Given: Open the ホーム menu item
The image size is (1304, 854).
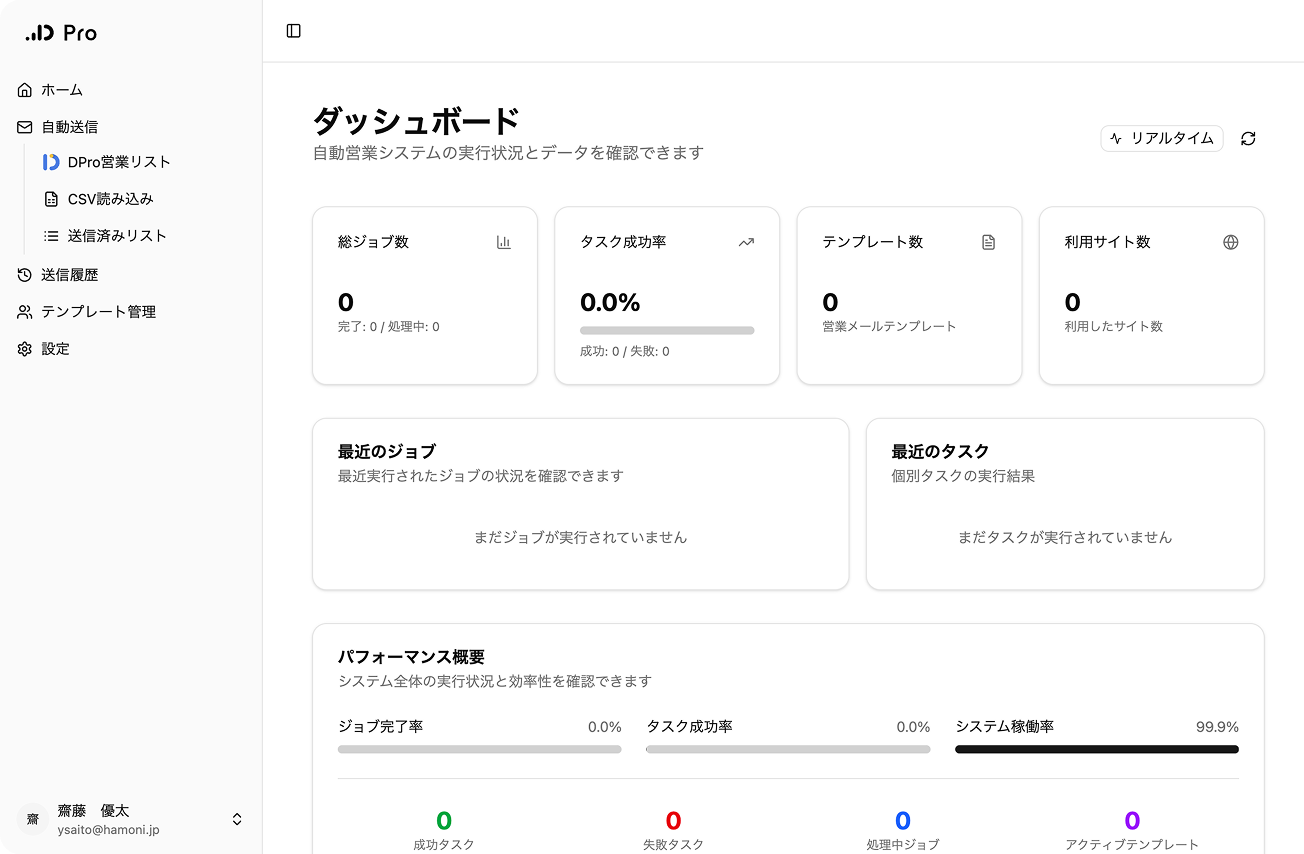Looking at the screenshot, I should 61,89.
